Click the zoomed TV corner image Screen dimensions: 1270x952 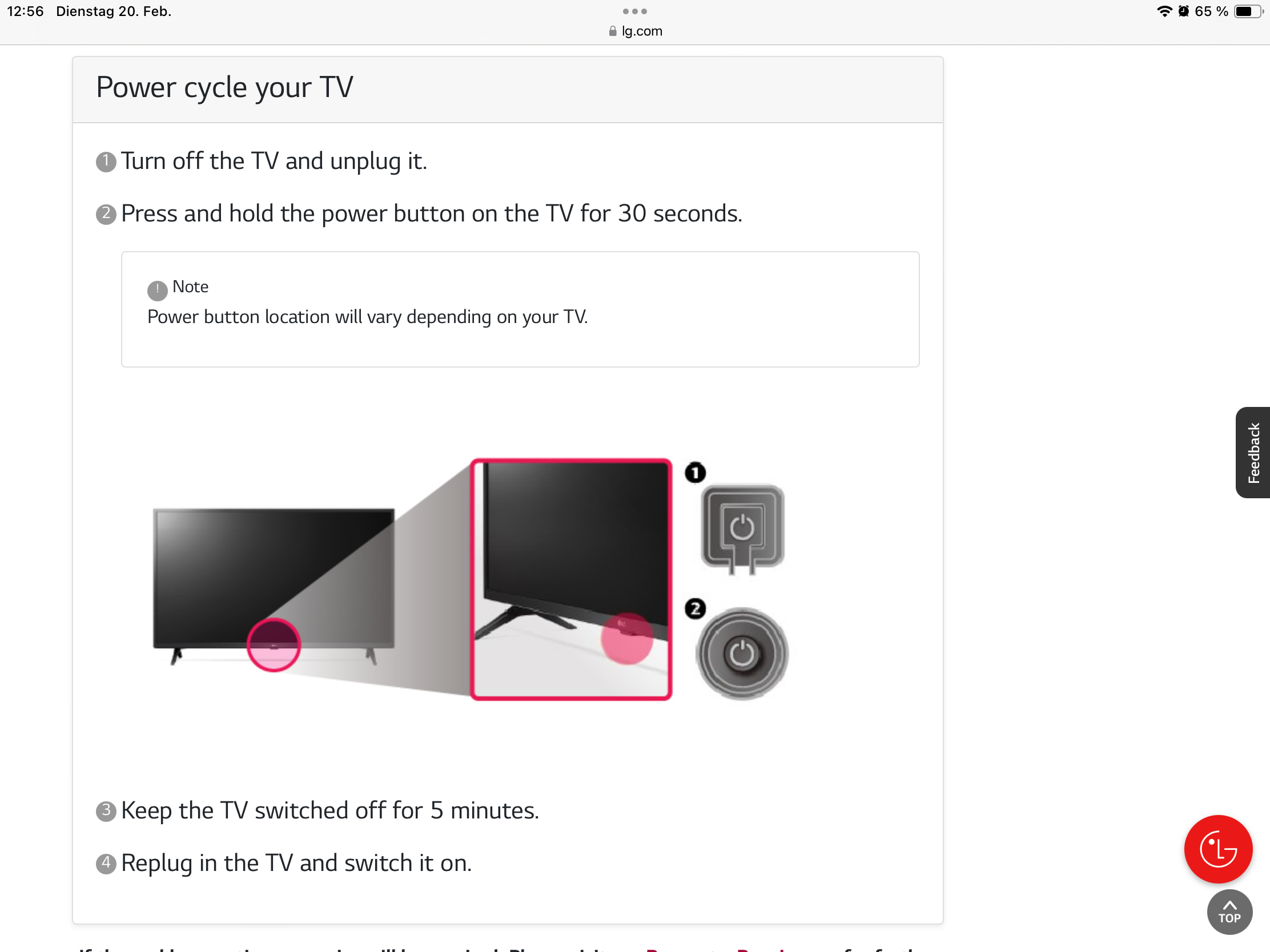point(570,579)
